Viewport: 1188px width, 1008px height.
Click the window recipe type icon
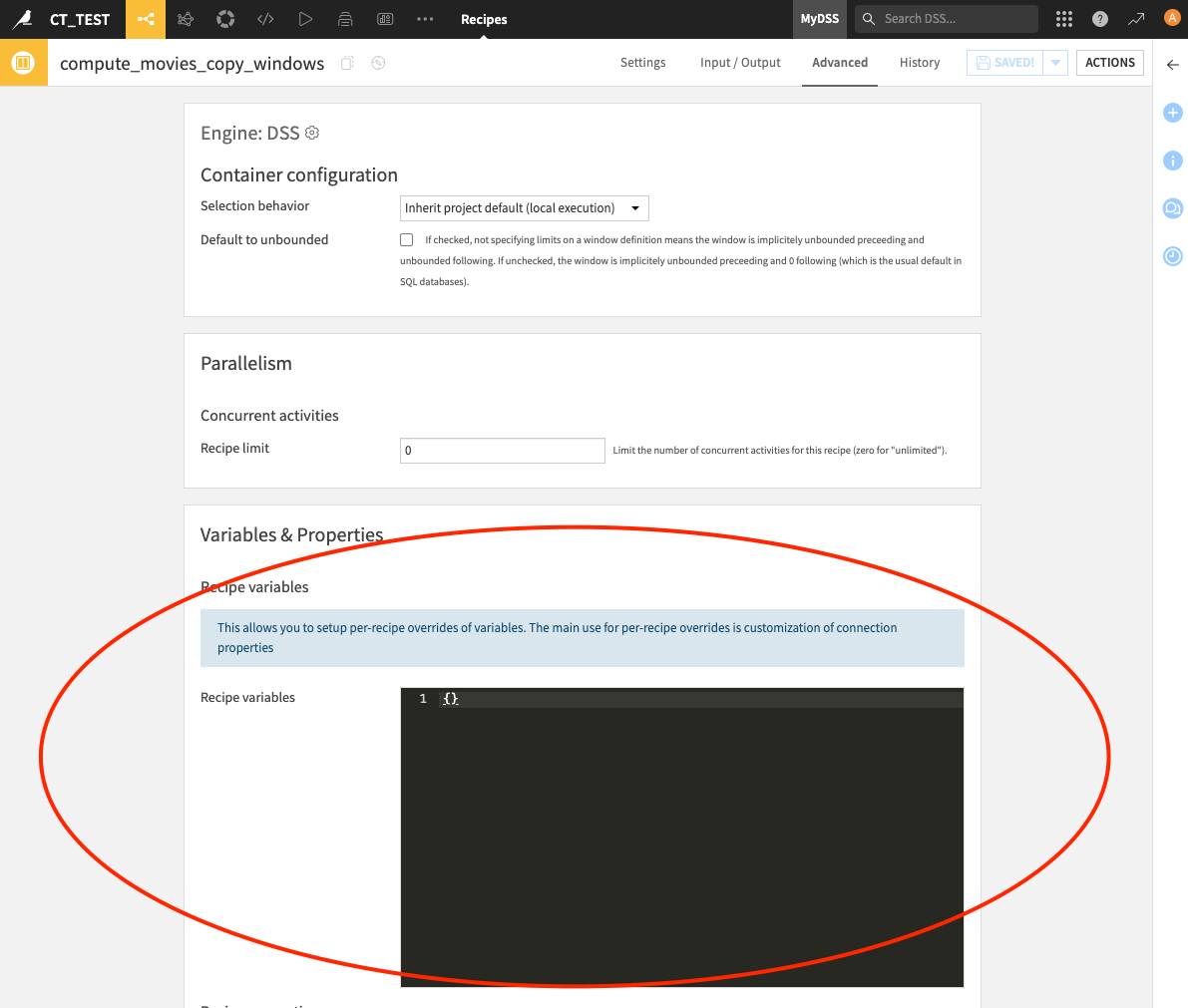(24, 62)
